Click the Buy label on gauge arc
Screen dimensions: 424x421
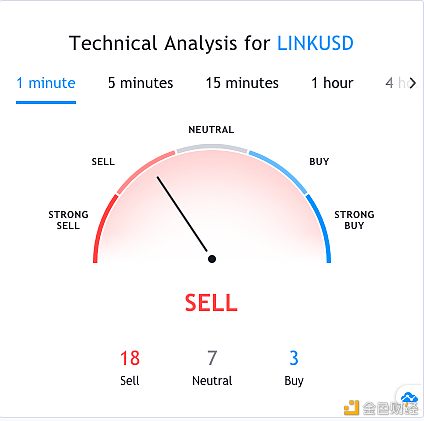click(x=319, y=162)
